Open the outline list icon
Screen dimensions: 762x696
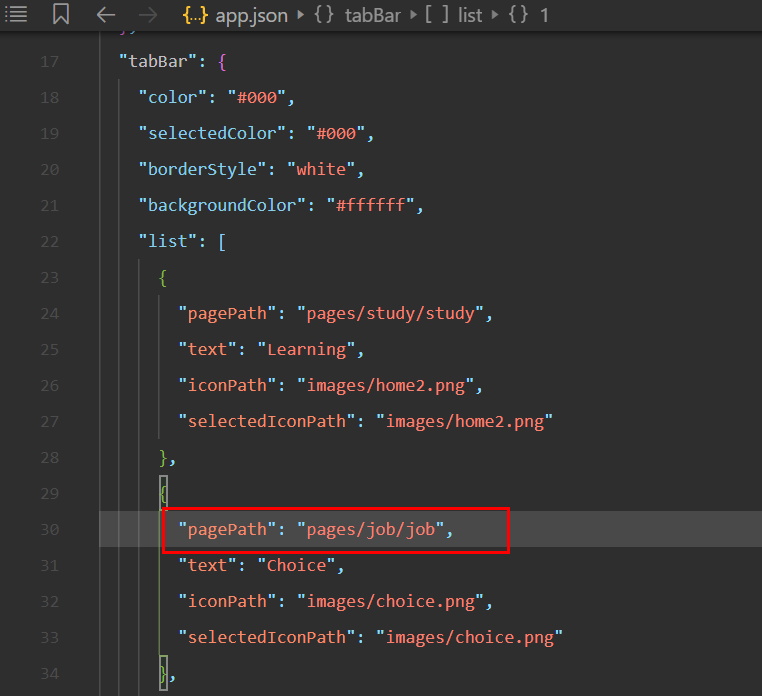[x=16, y=14]
